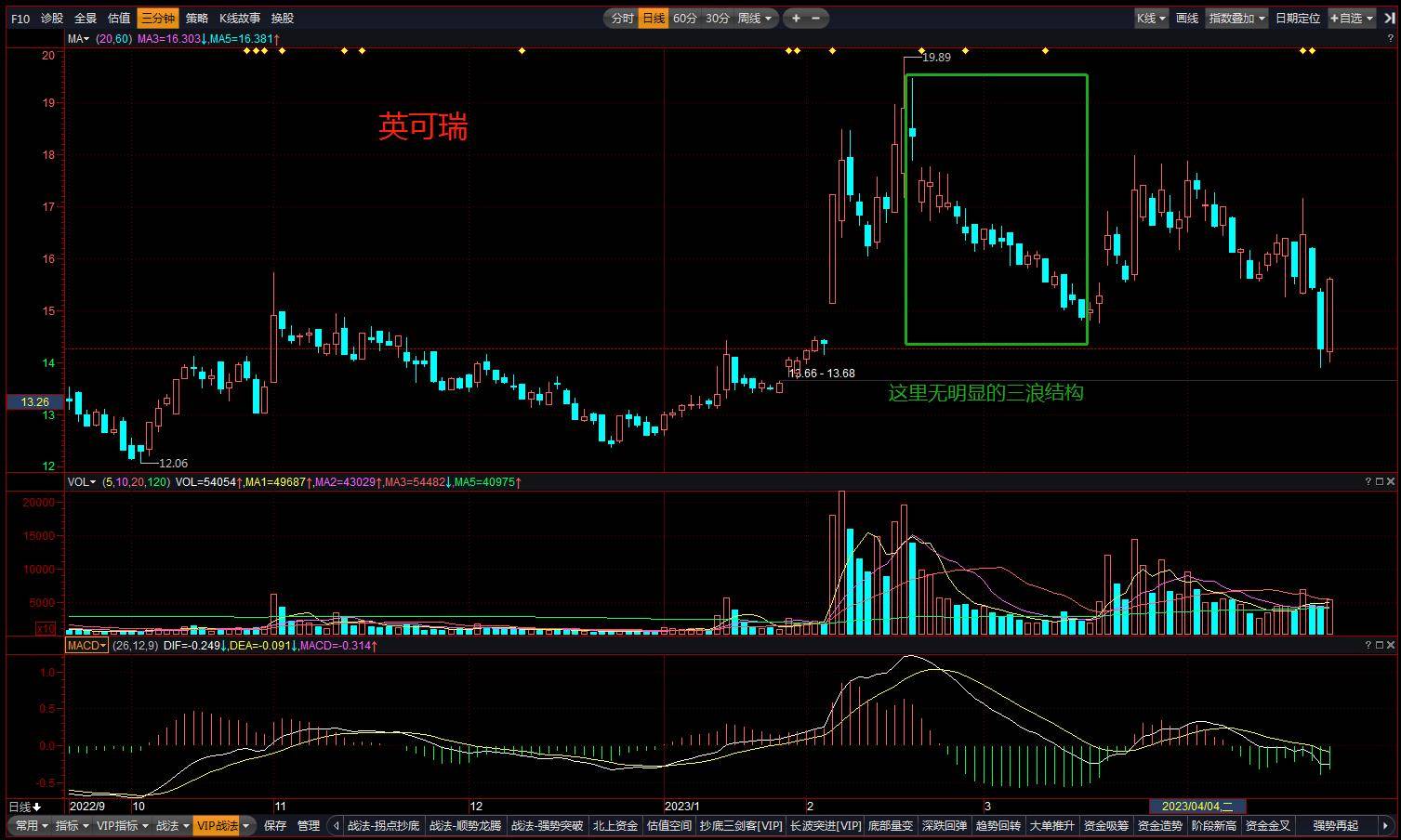Select the 深跌回弹 tab
Image resolution: width=1401 pixels, height=840 pixels.
[945, 825]
